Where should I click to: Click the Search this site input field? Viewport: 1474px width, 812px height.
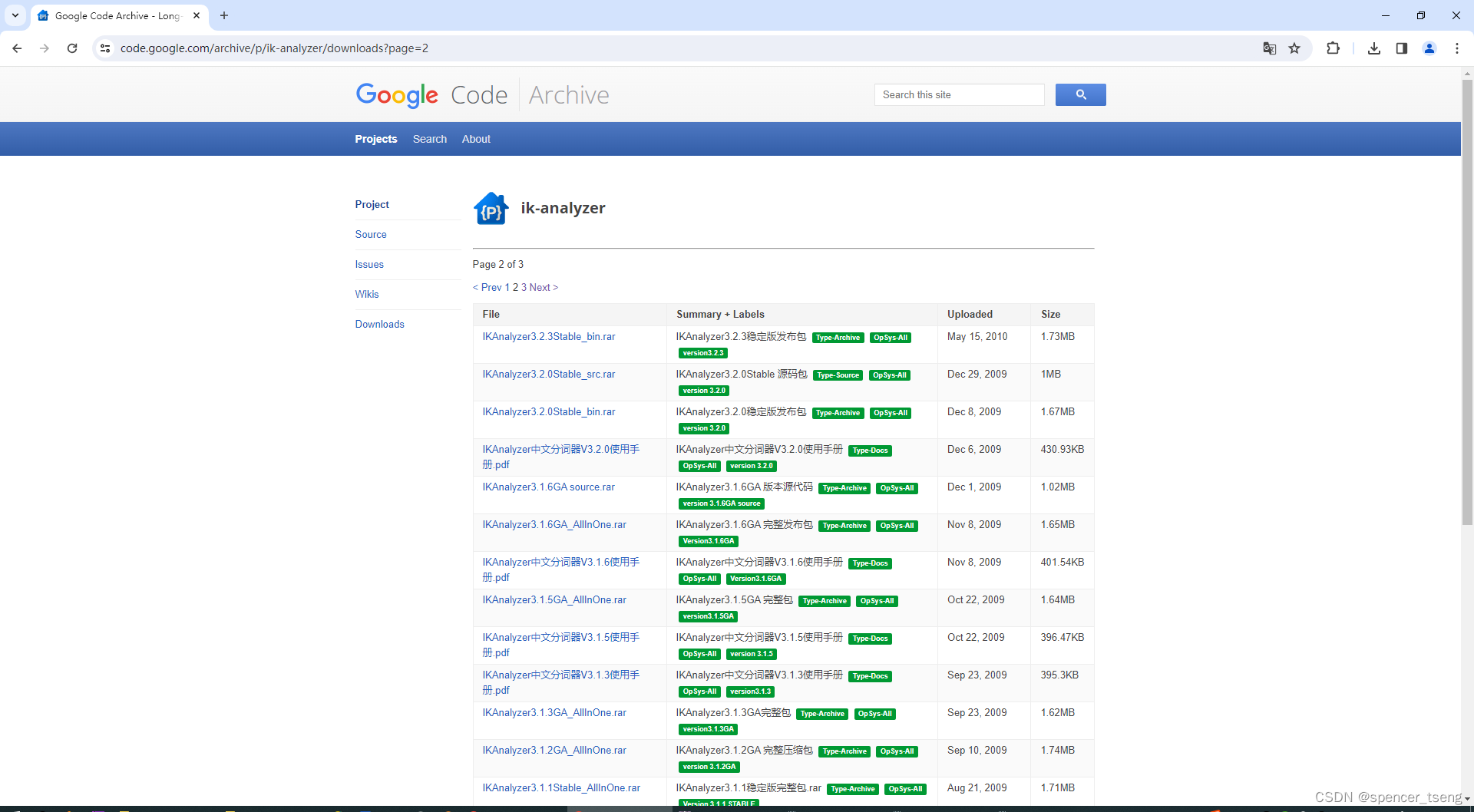[x=959, y=94]
